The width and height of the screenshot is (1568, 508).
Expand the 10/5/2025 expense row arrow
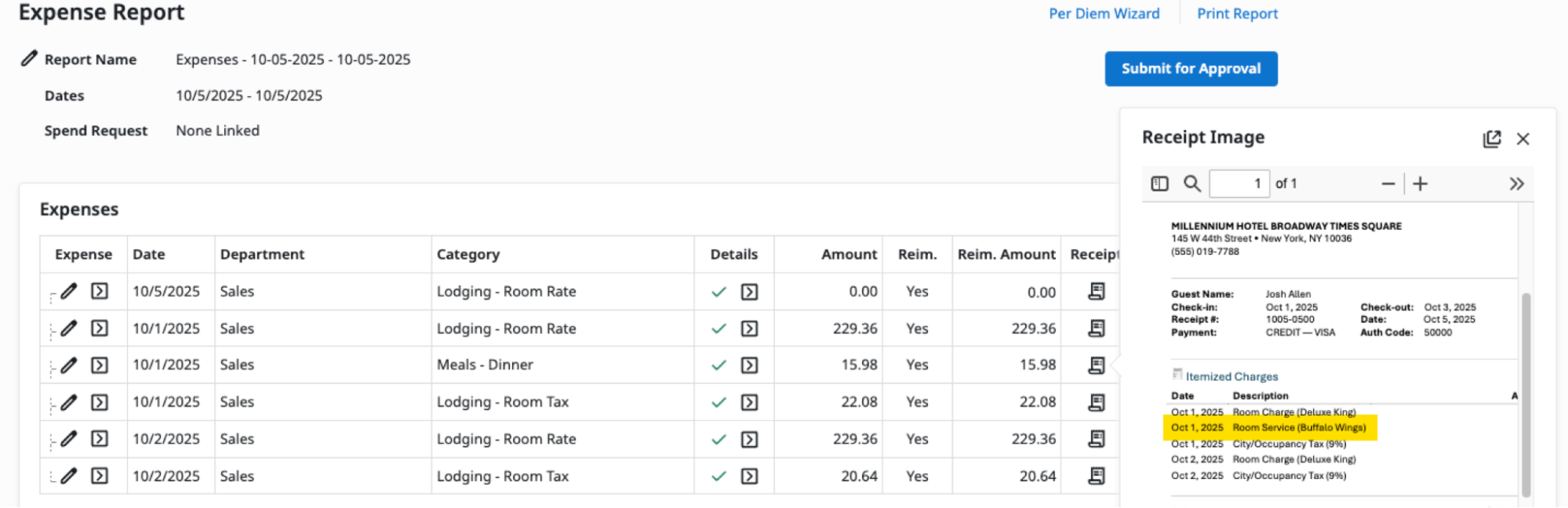pyautogui.click(x=99, y=291)
